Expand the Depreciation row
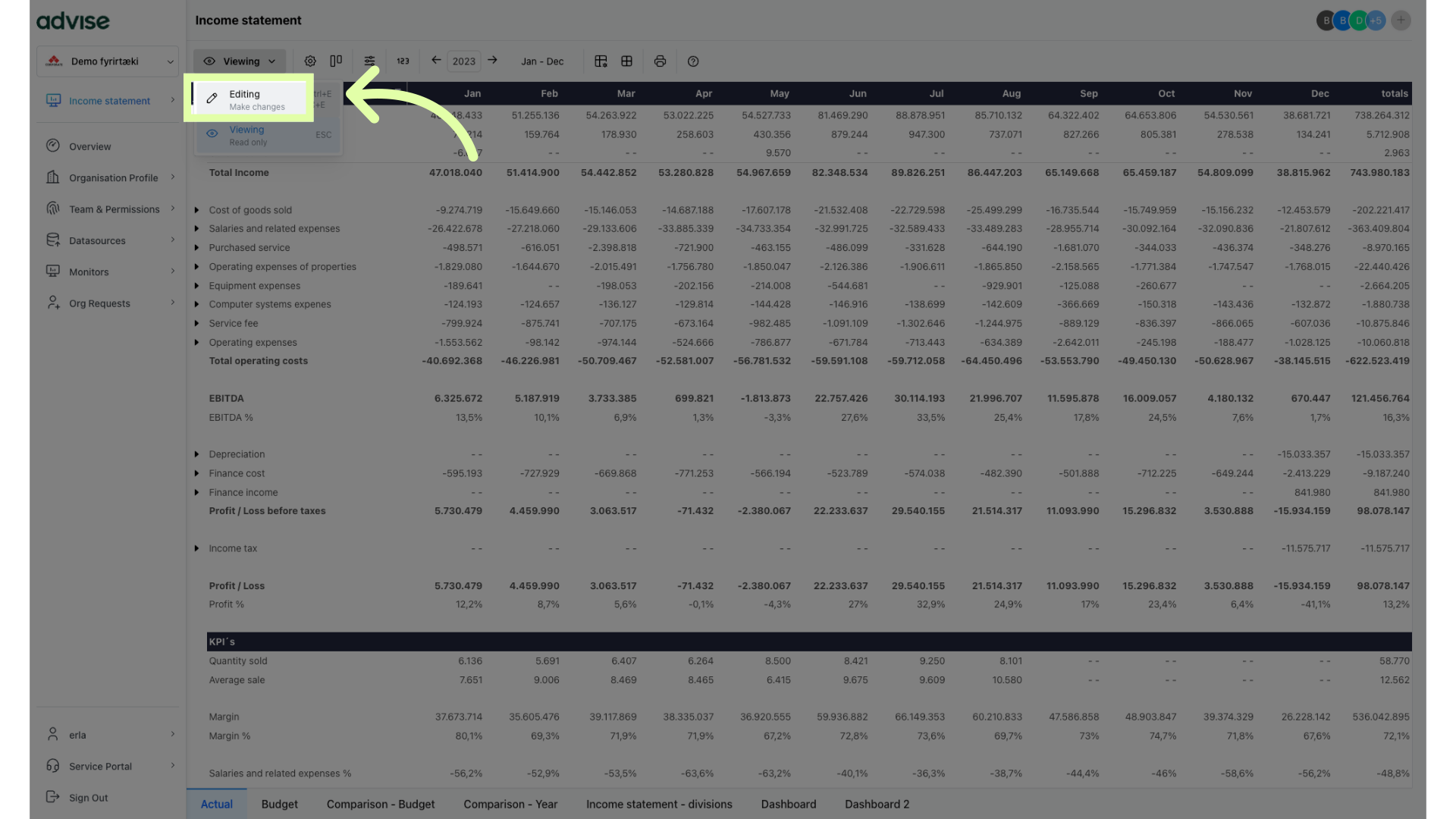 [x=196, y=454]
